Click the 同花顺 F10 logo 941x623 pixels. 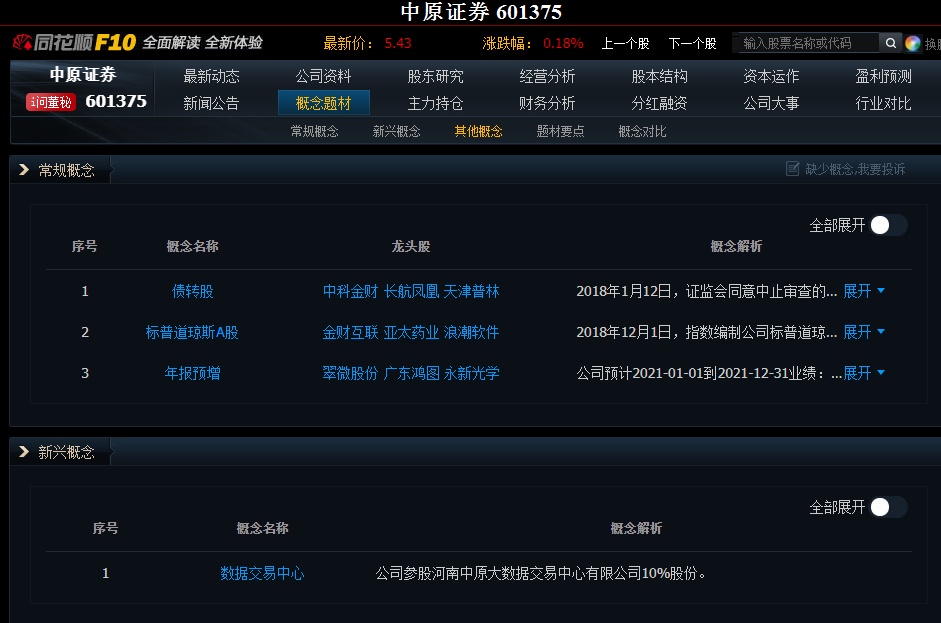pyautogui.click(x=75, y=43)
